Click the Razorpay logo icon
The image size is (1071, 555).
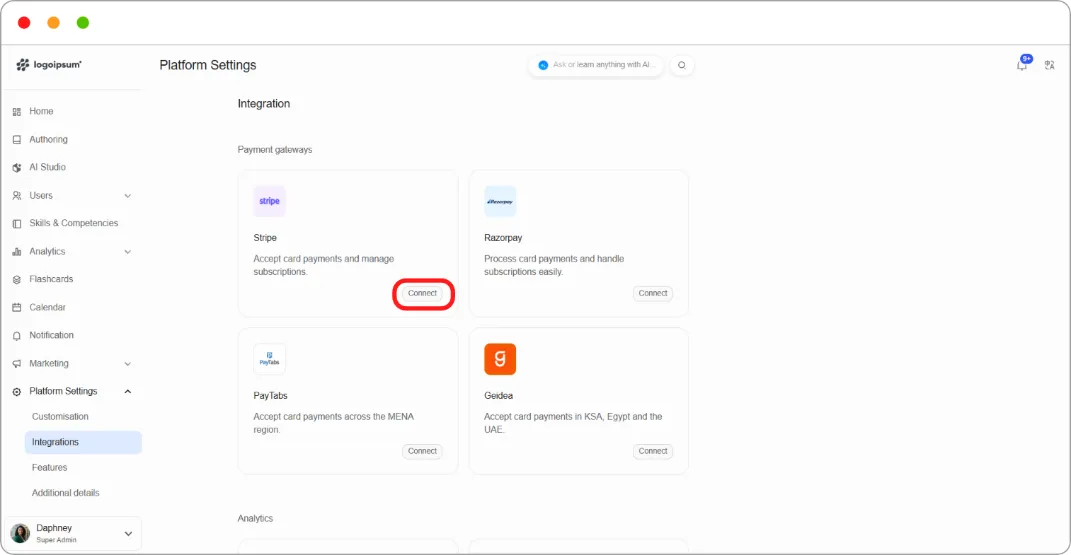(500, 201)
